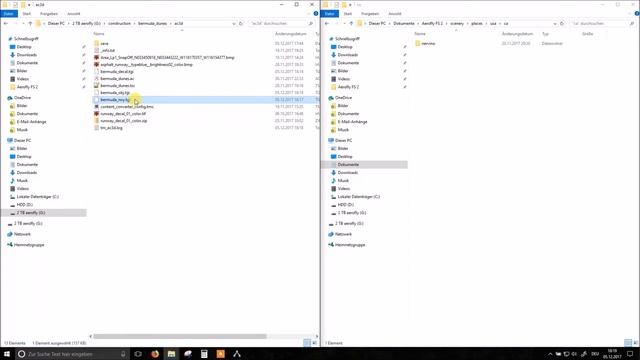Open the Freigeben ribbon tab in the left window
The height and width of the screenshot is (360, 640).
(49, 14)
